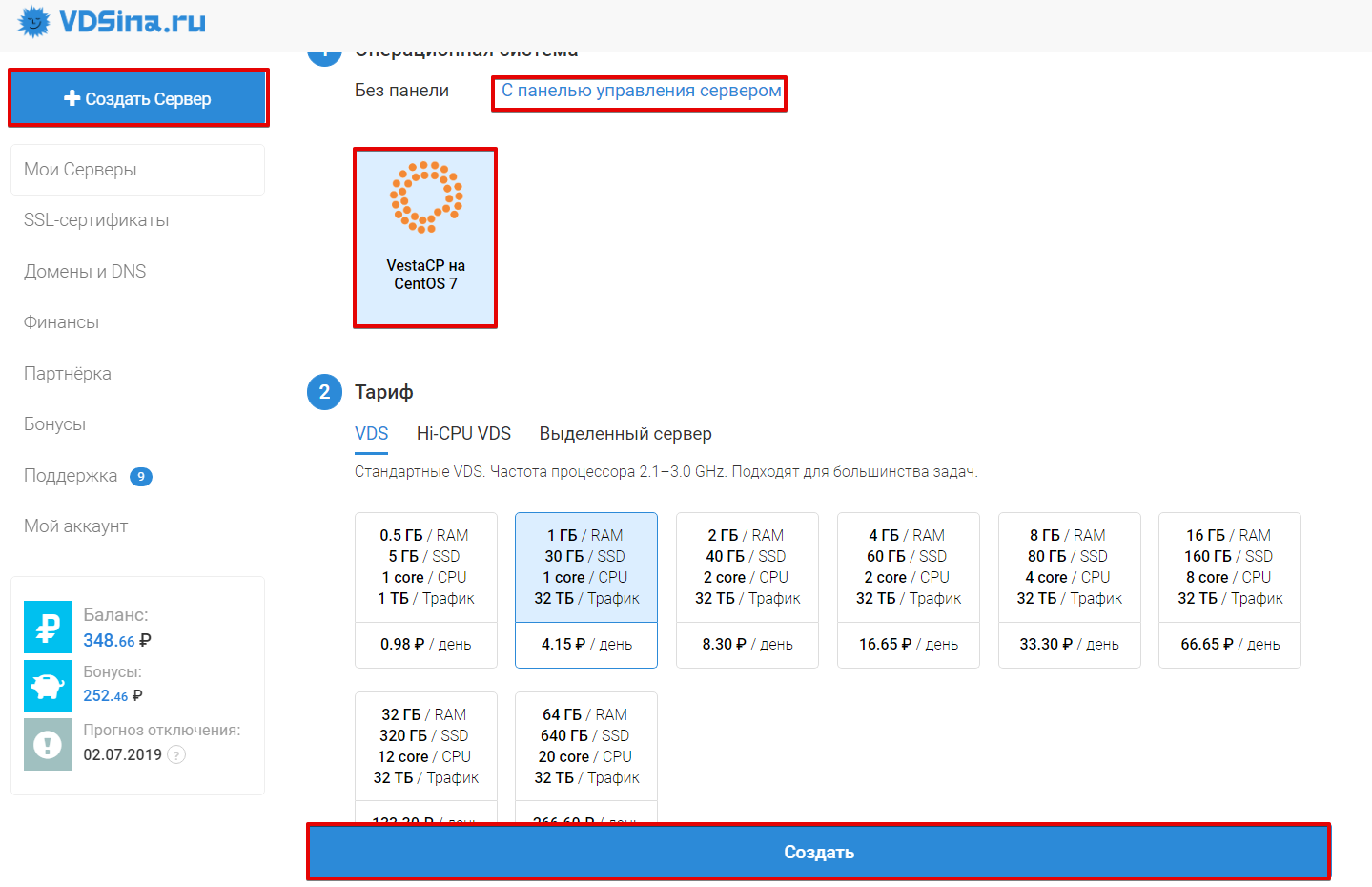
Task: Click the piggy bank bonuses icon
Action: point(48,686)
